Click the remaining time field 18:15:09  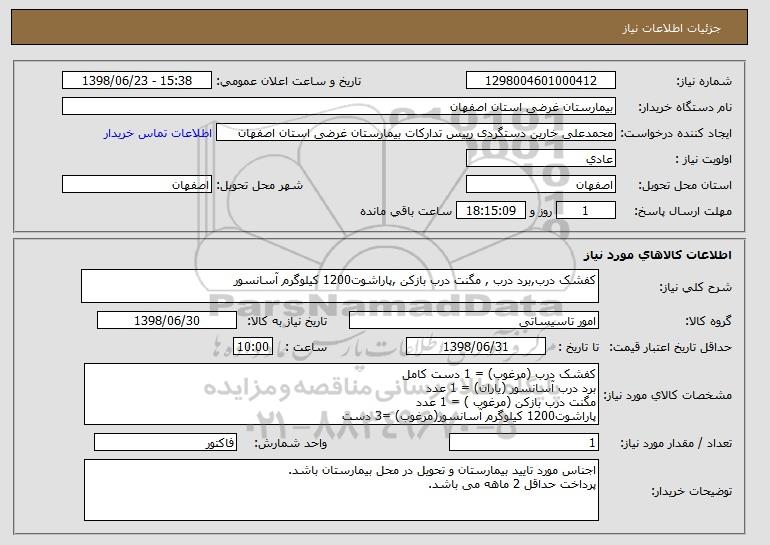pyautogui.click(x=491, y=211)
